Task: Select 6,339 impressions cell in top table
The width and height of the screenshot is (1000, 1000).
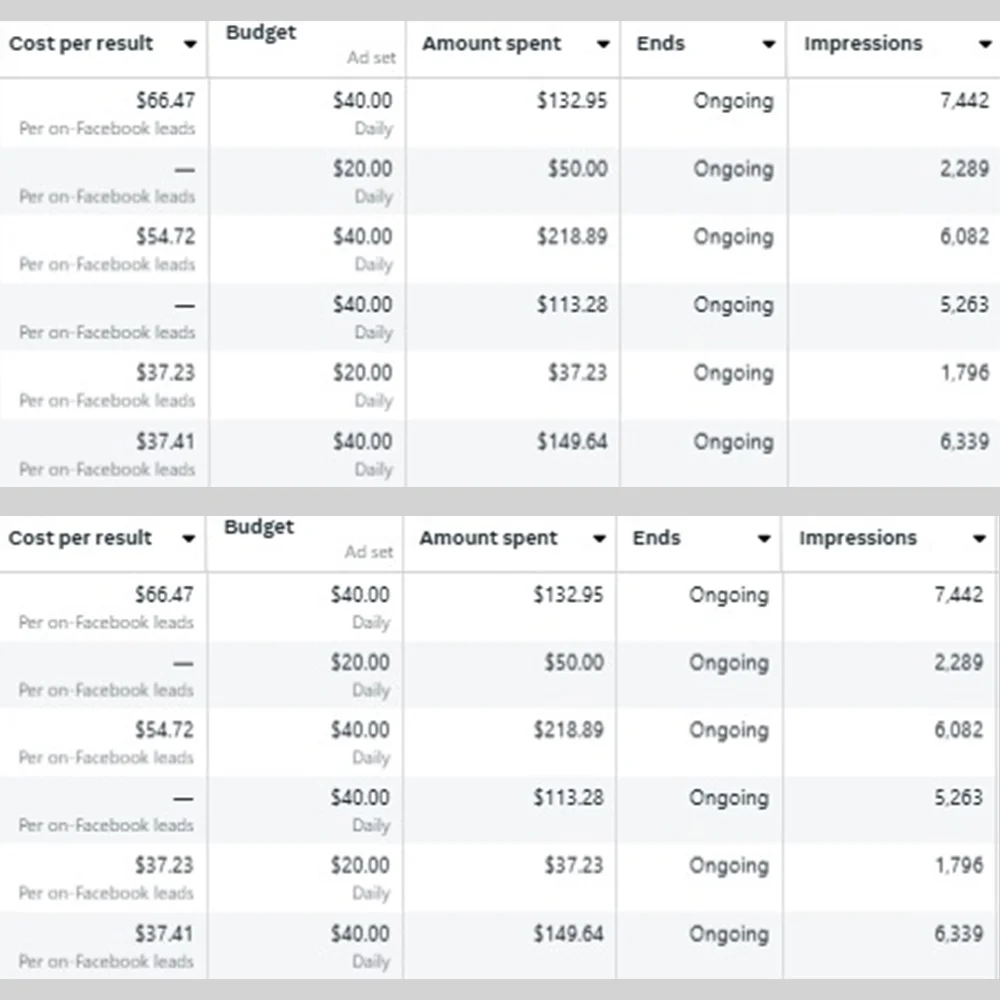Action: pyautogui.click(x=964, y=441)
